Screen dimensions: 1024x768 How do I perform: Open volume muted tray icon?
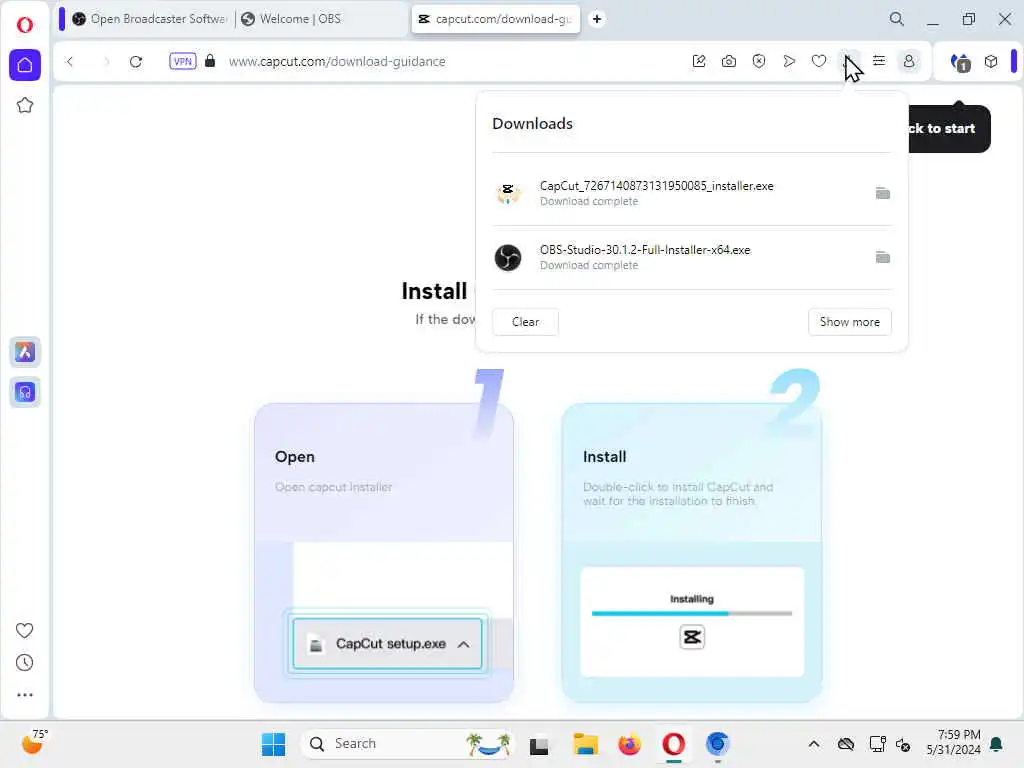(904, 744)
